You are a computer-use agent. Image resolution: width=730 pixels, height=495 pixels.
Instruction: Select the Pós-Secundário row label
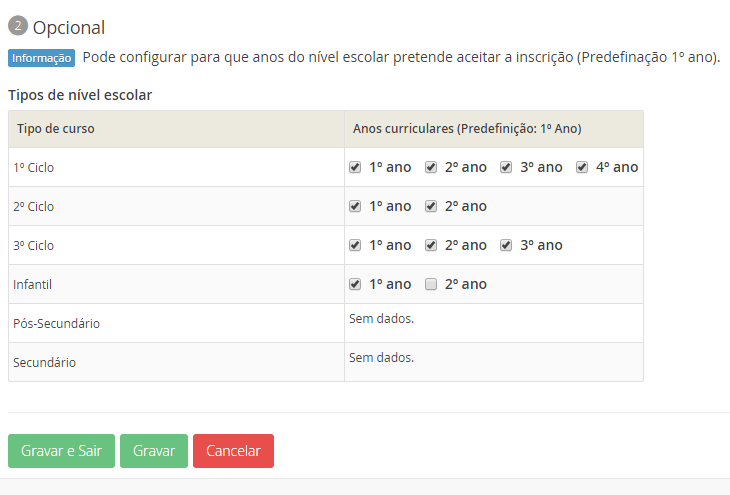pos(57,323)
